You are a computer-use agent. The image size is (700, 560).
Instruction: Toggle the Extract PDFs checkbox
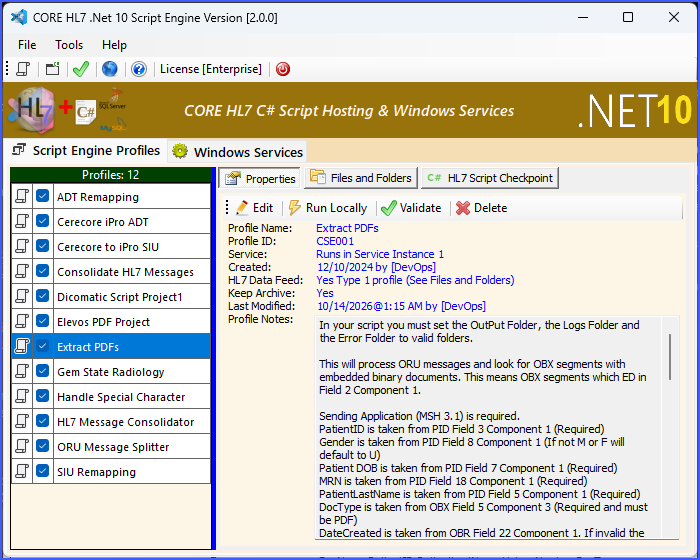coord(43,346)
